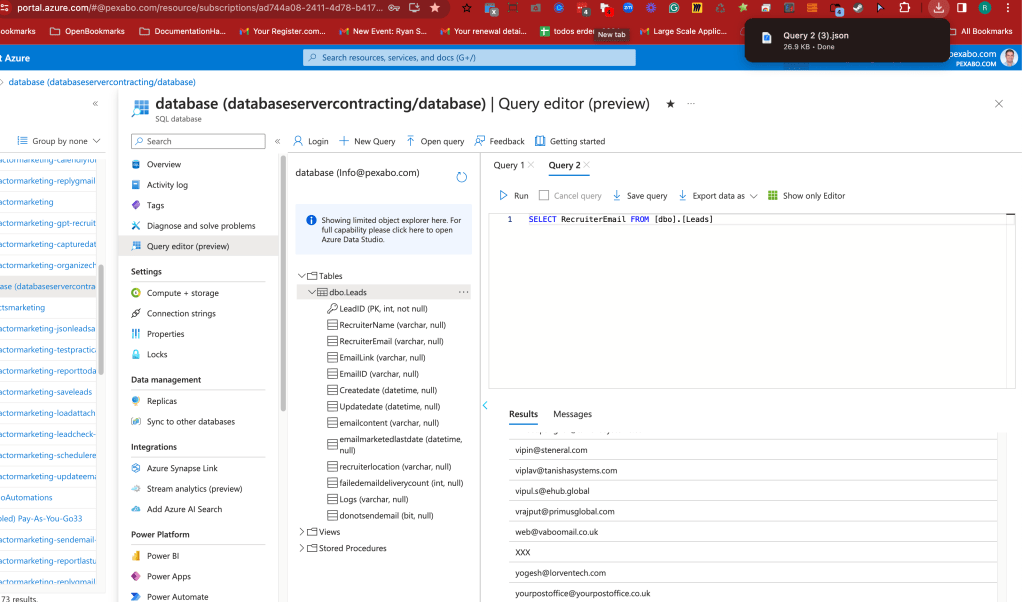This screenshot has height=602, width=1022.
Task: Expand the Stored Procedures node
Action: coord(301,548)
